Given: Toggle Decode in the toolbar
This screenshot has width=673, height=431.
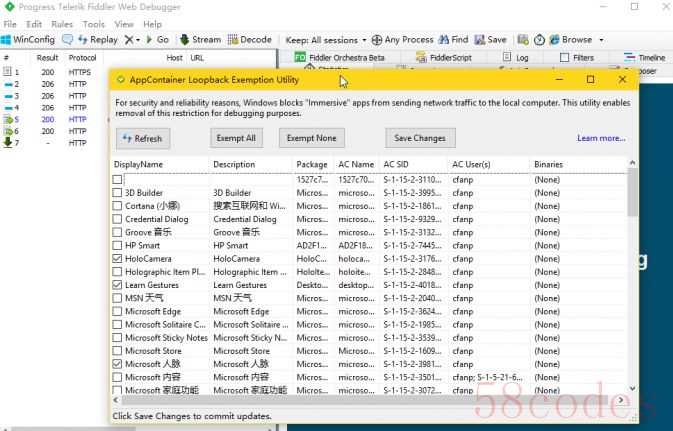Looking at the screenshot, I should tap(250, 40).
